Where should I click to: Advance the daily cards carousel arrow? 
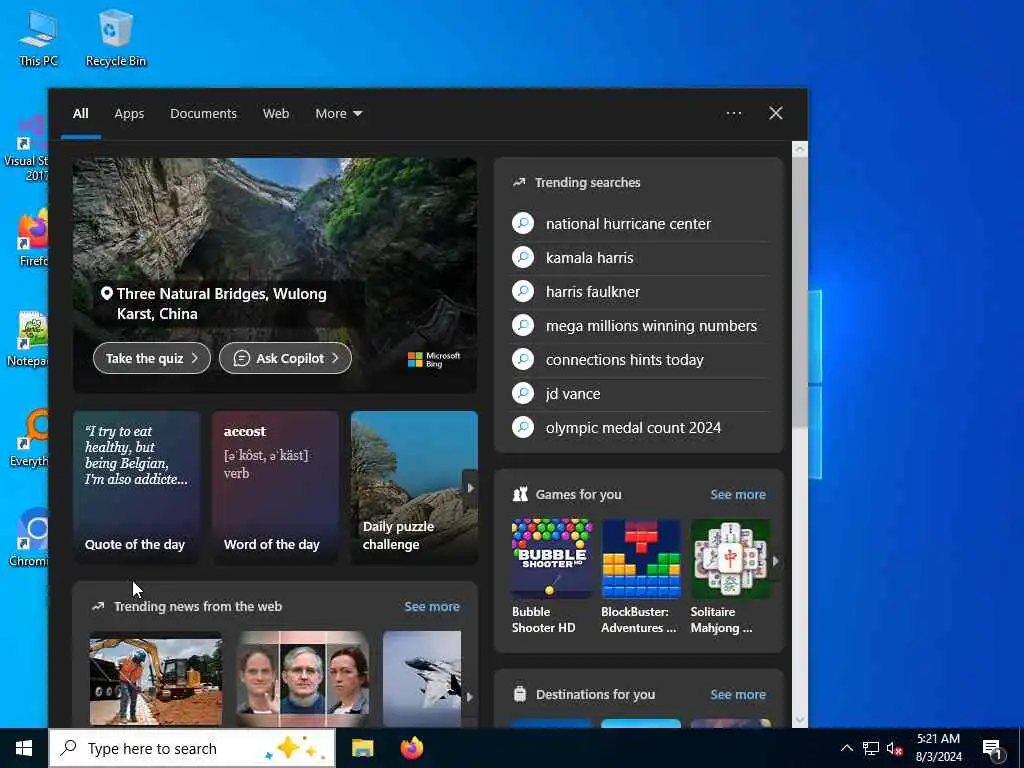470,488
